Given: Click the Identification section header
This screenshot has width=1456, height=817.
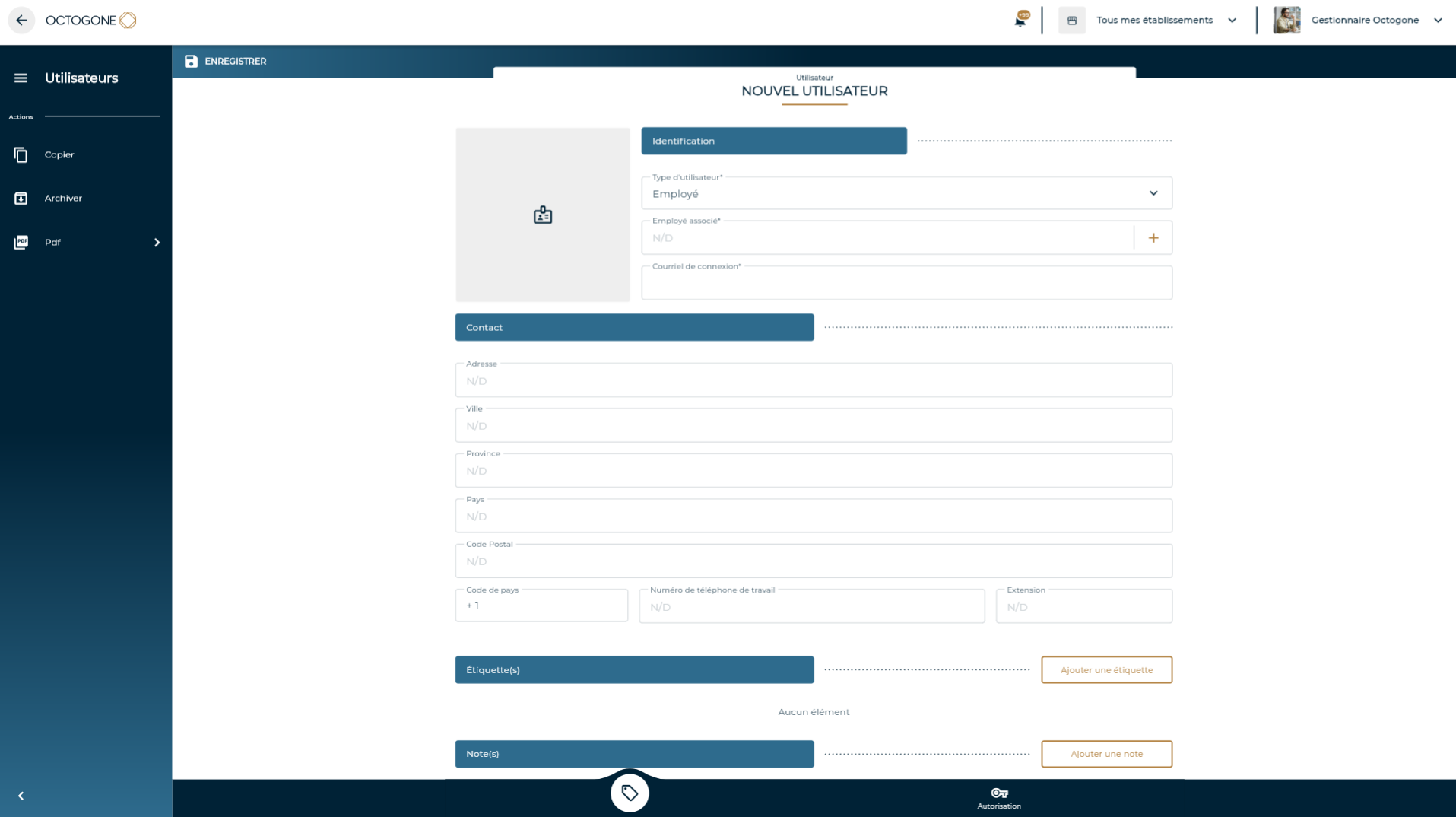Looking at the screenshot, I should 774,141.
